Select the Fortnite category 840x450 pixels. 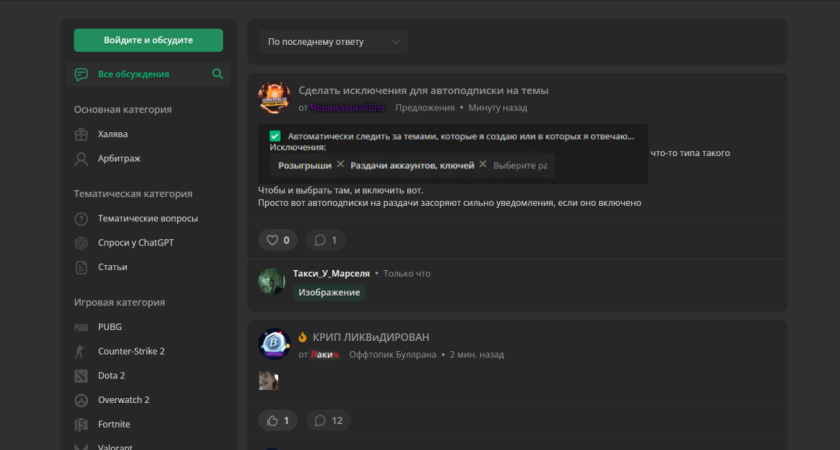point(114,424)
